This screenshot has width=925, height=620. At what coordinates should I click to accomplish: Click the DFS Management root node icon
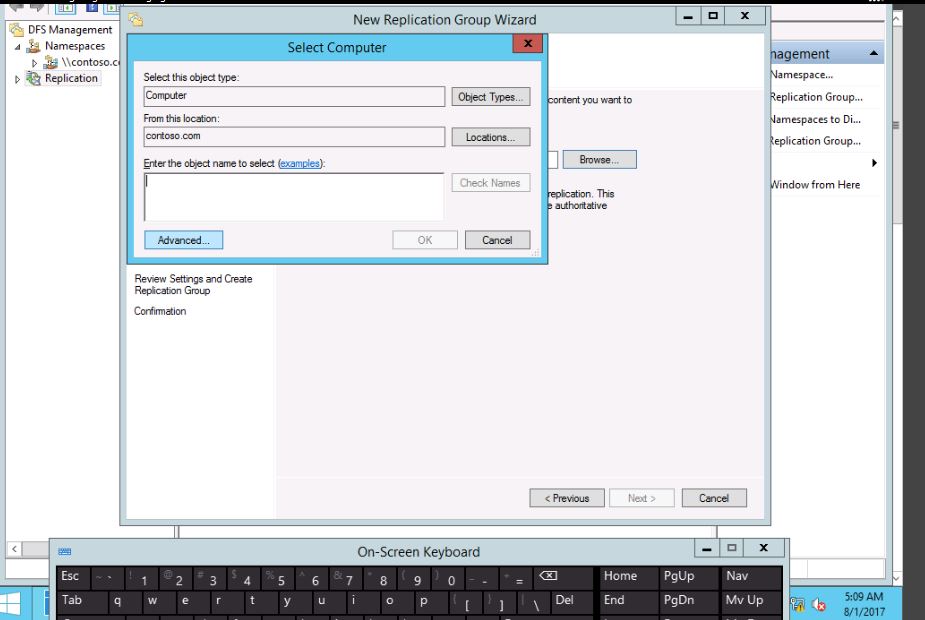(x=18, y=30)
